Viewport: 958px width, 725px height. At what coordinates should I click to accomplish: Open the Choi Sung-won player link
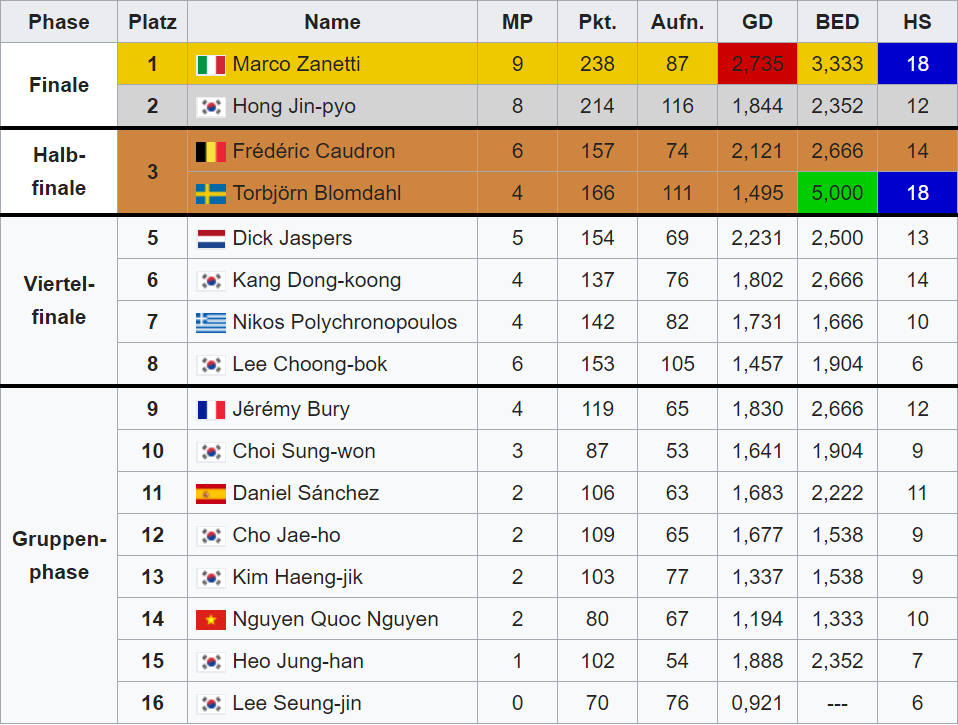(304, 451)
